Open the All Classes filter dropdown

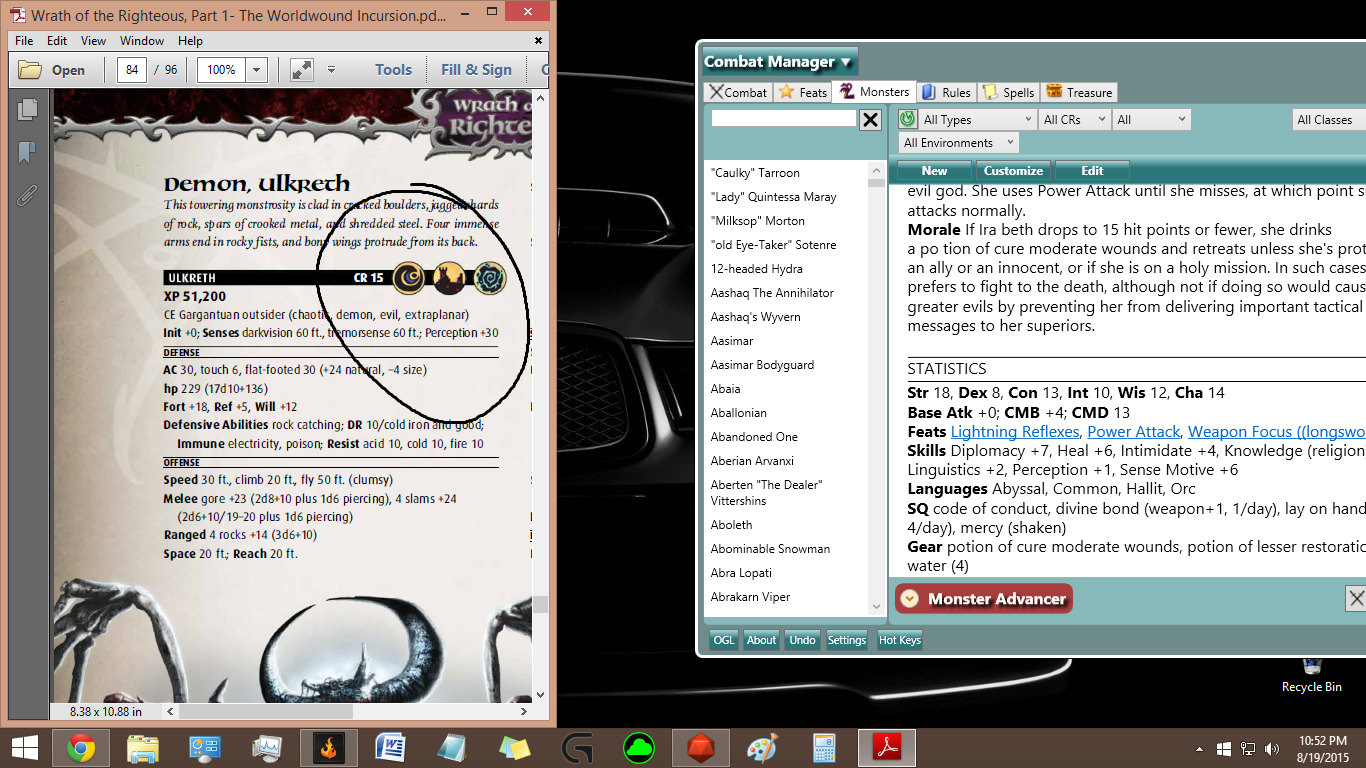pos(1329,119)
